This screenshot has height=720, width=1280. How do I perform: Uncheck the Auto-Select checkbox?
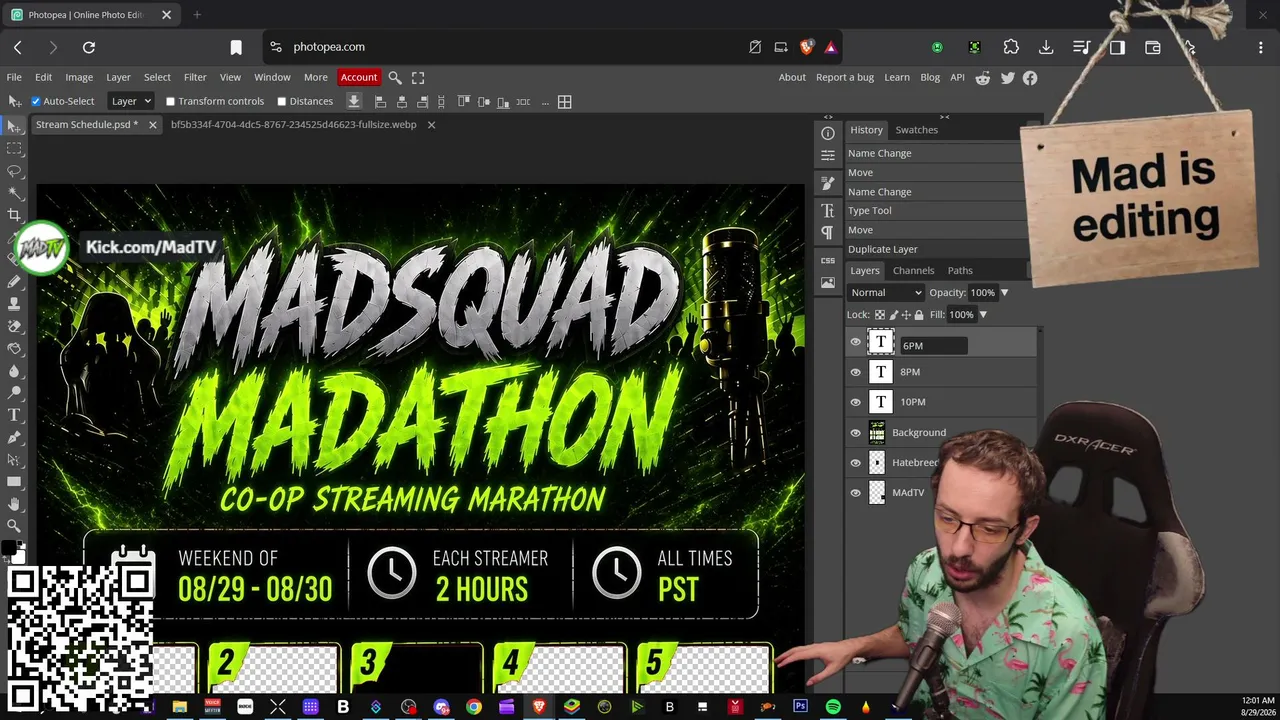[x=36, y=101]
